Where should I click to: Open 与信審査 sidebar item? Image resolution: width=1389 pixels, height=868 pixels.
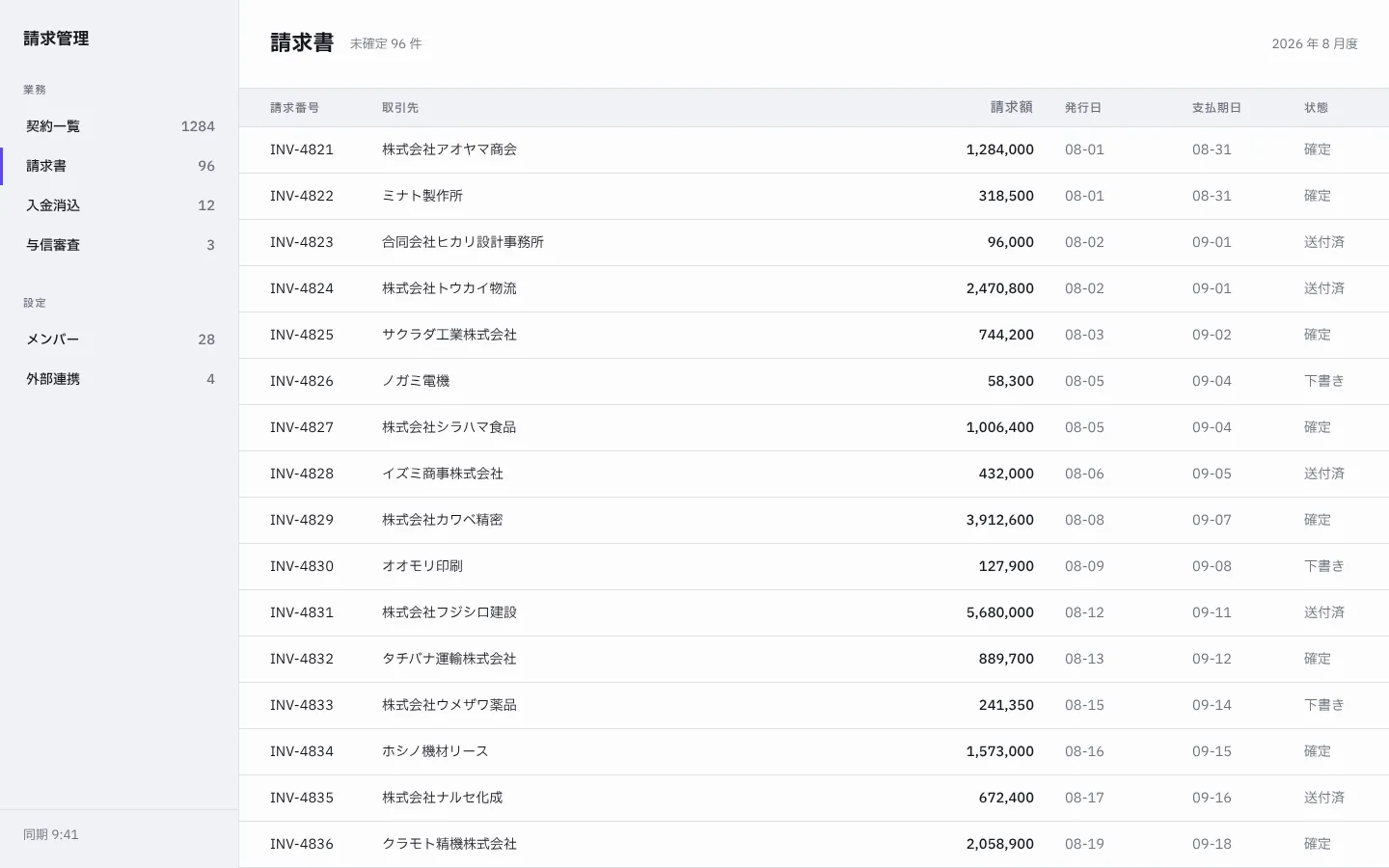120,245
